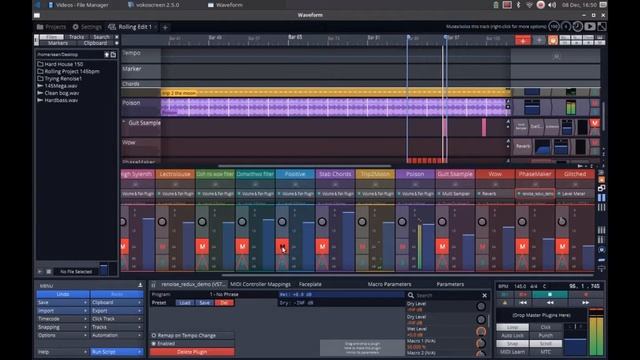Click the grey plus button in toolbar

pos(539,40)
